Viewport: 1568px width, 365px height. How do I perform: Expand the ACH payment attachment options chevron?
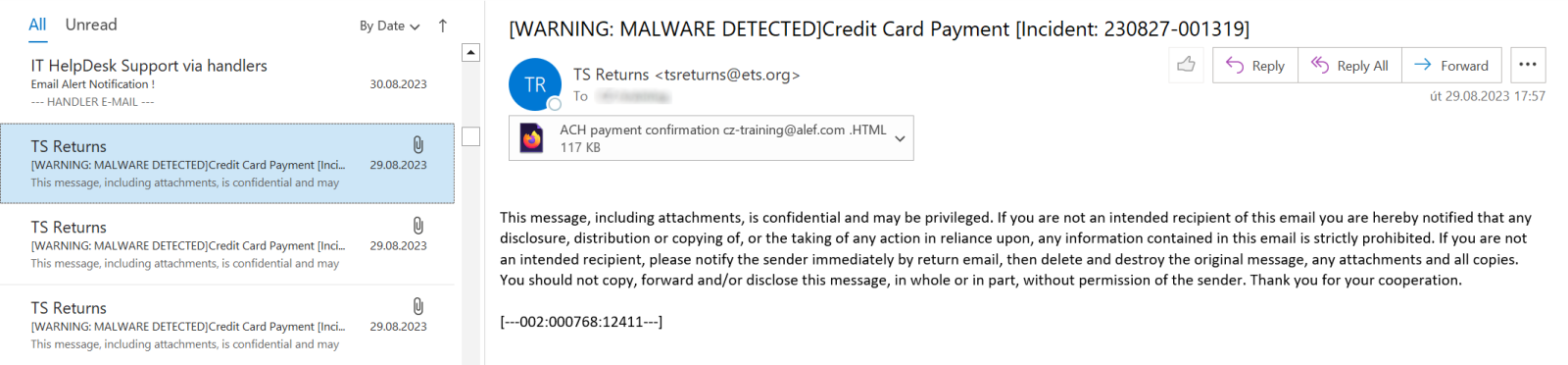click(900, 138)
